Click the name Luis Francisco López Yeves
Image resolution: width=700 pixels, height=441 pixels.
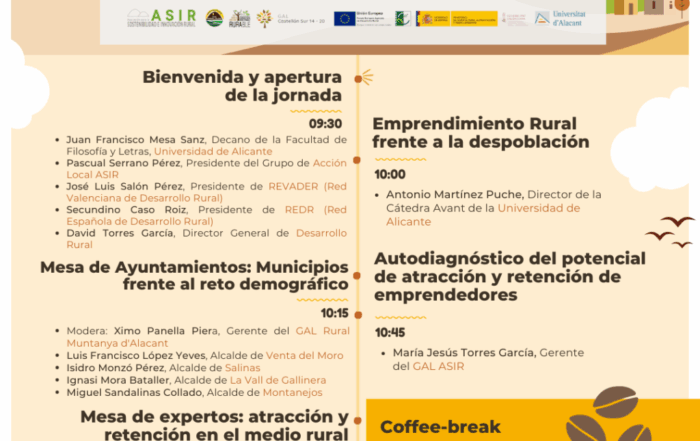[136, 356]
